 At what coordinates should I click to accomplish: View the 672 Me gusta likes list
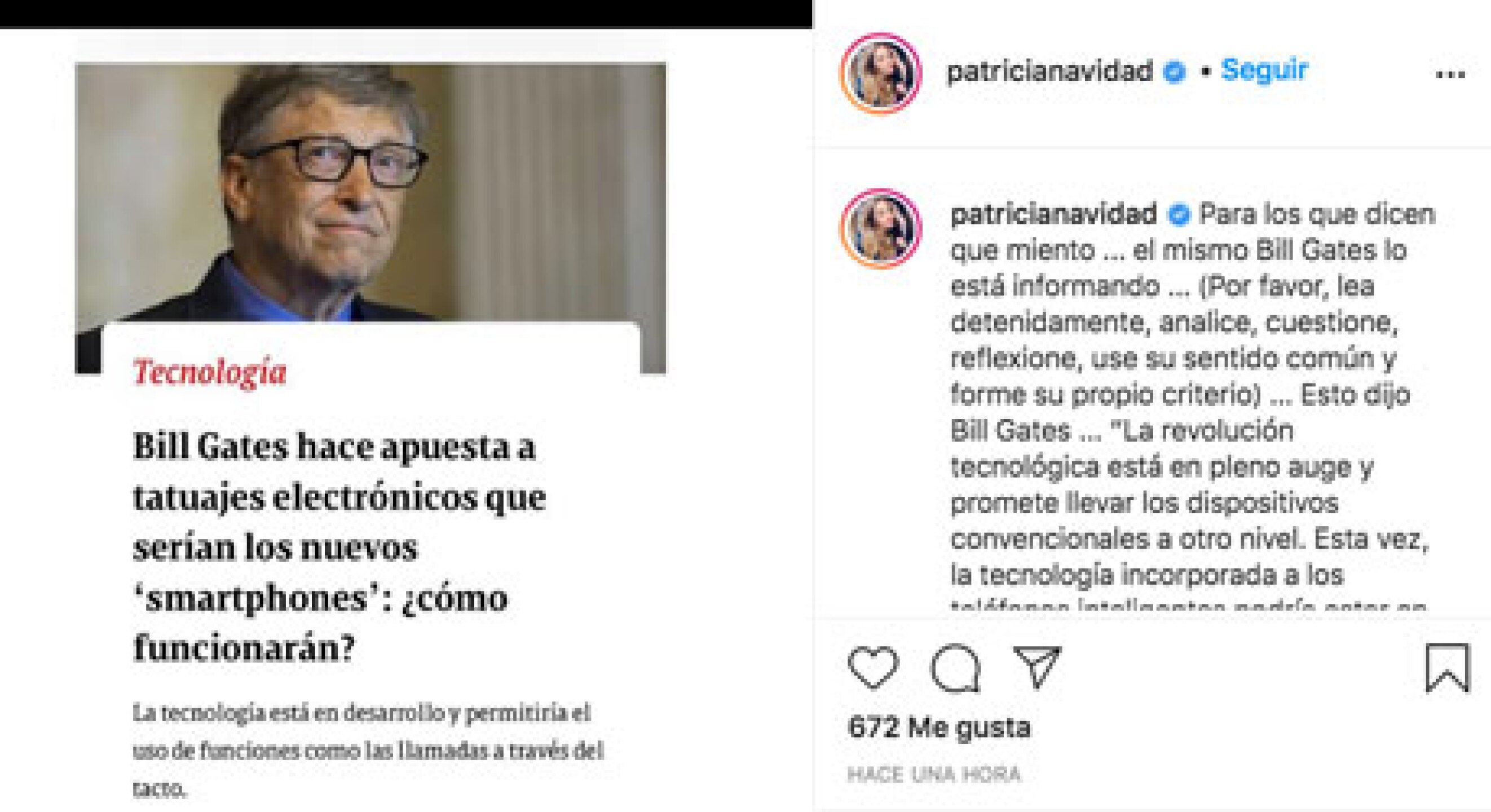point(939,727)
